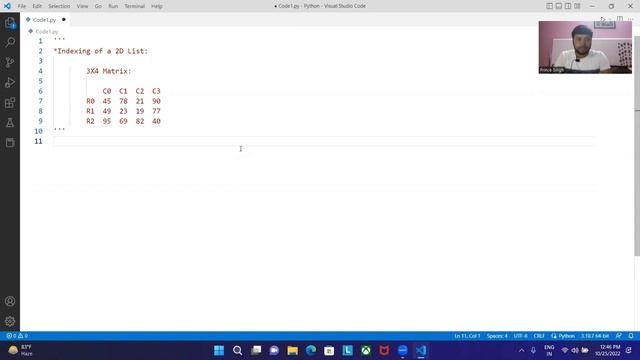Screen dimensions: 640x360
Task: Select the Code1.py editor tab
Action: click(x=44, y=20)
